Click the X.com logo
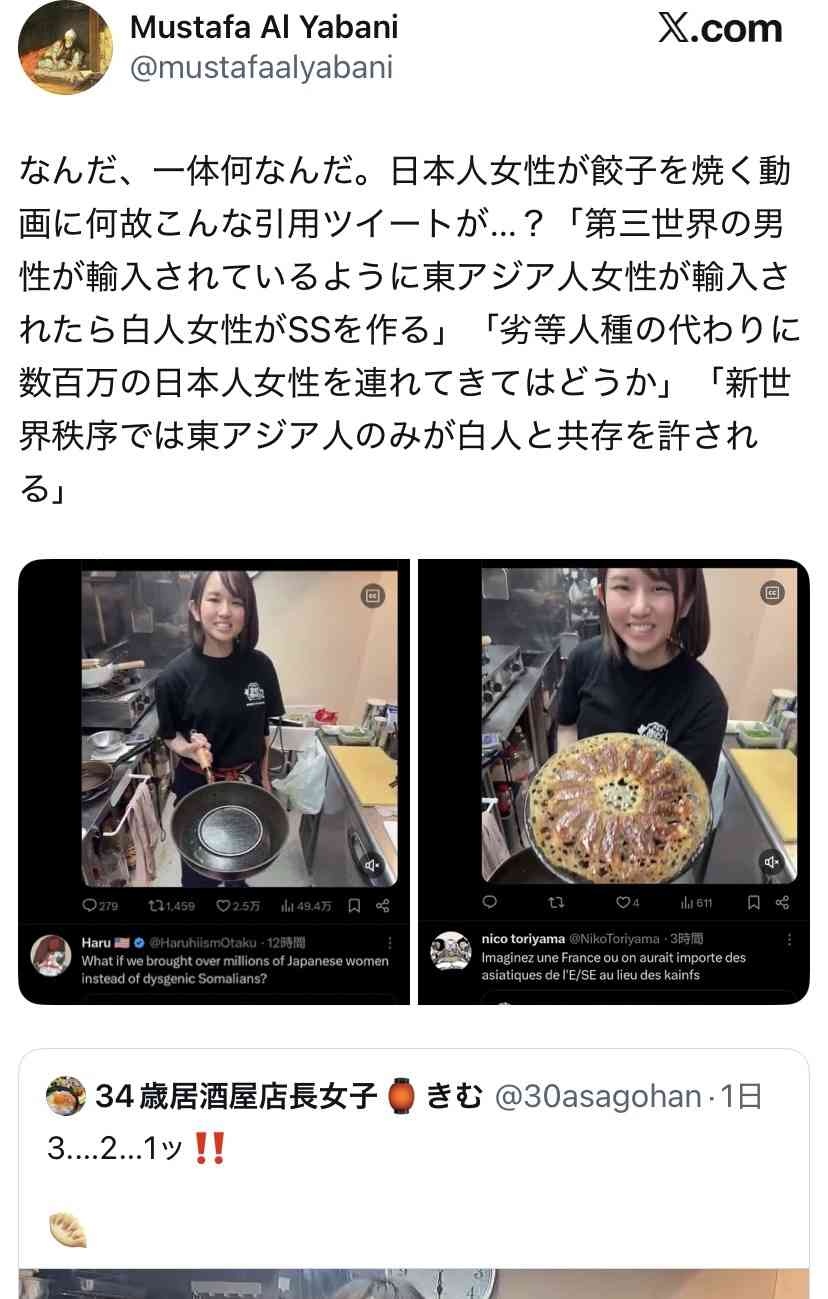The height and width of the screenshot is (1299, 828). pyautogui.click(x=720, y=29)
